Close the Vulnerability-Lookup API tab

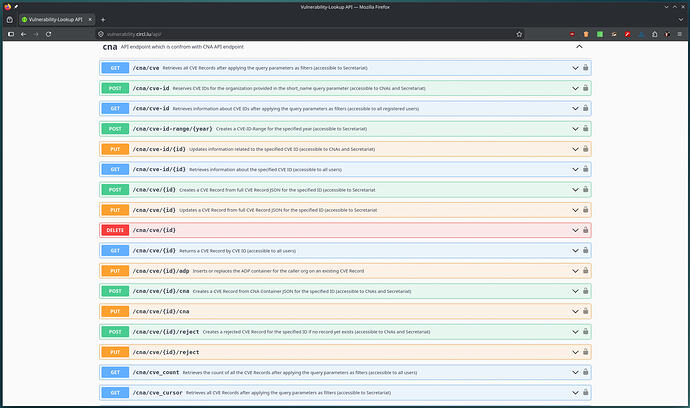pyautogui.click(x=90, y=19)
